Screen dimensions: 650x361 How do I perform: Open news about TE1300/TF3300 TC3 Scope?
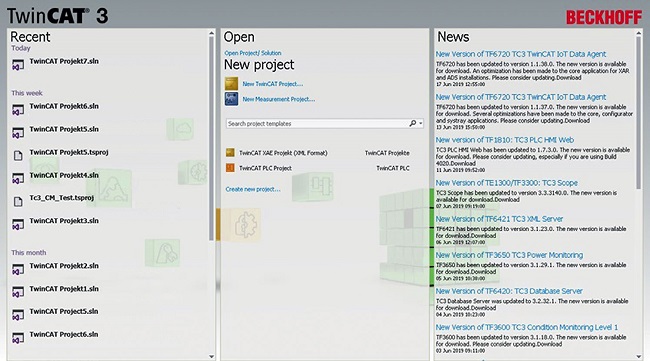click(x=507, y=183)
